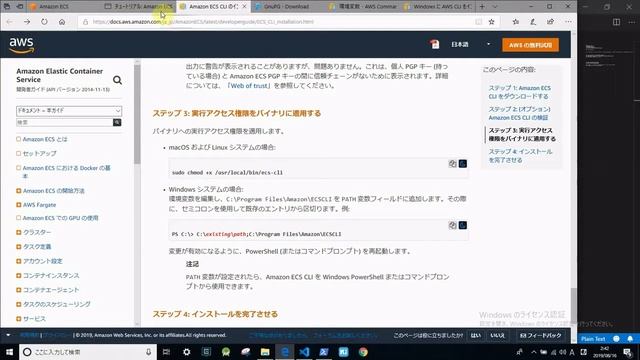Screen dimensions: 640x360
Task: Close the Amazon ECS CLI tab
Action: (x=244, y=7)
